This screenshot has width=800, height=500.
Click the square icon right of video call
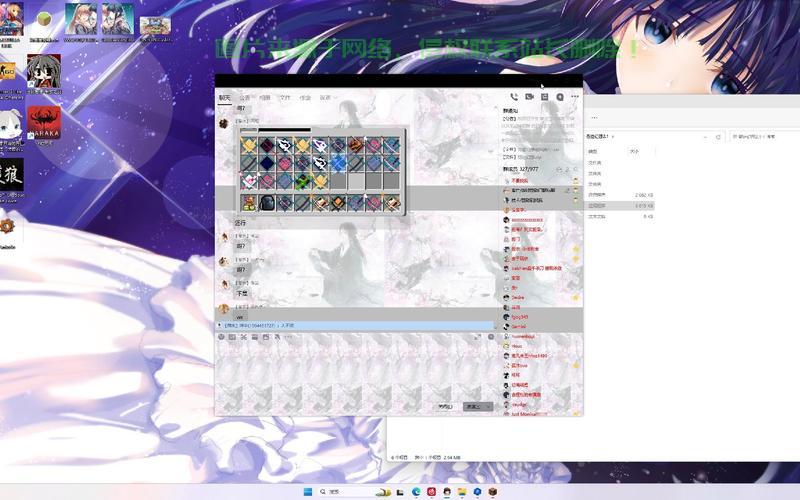pos(544,97)
